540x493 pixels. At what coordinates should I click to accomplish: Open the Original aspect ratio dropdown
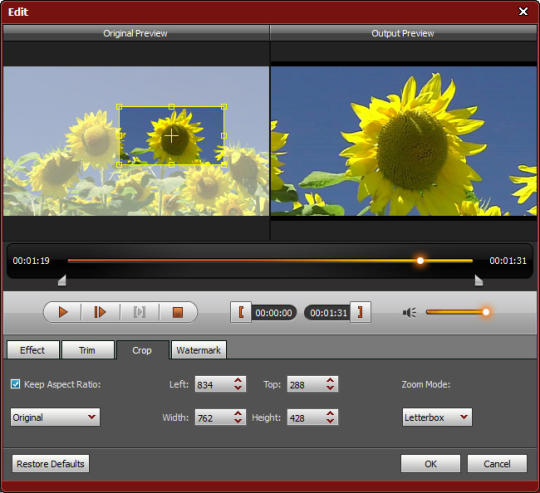pos(55,417)
